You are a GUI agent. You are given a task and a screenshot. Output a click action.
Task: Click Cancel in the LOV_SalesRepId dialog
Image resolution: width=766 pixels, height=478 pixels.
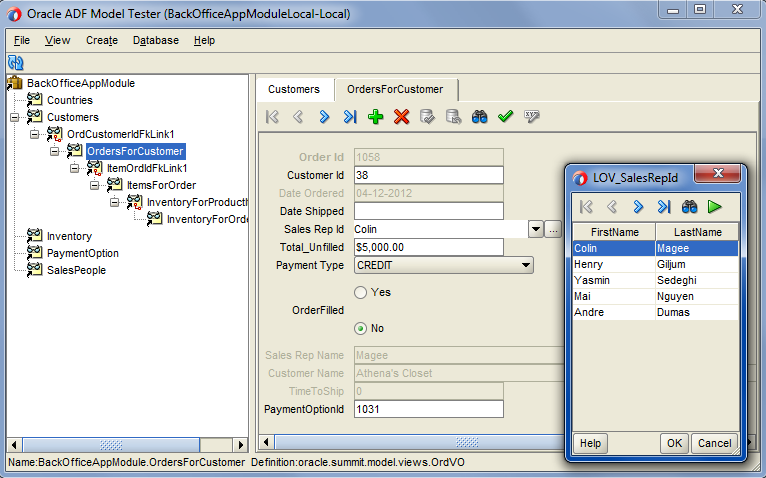(715, 443)
